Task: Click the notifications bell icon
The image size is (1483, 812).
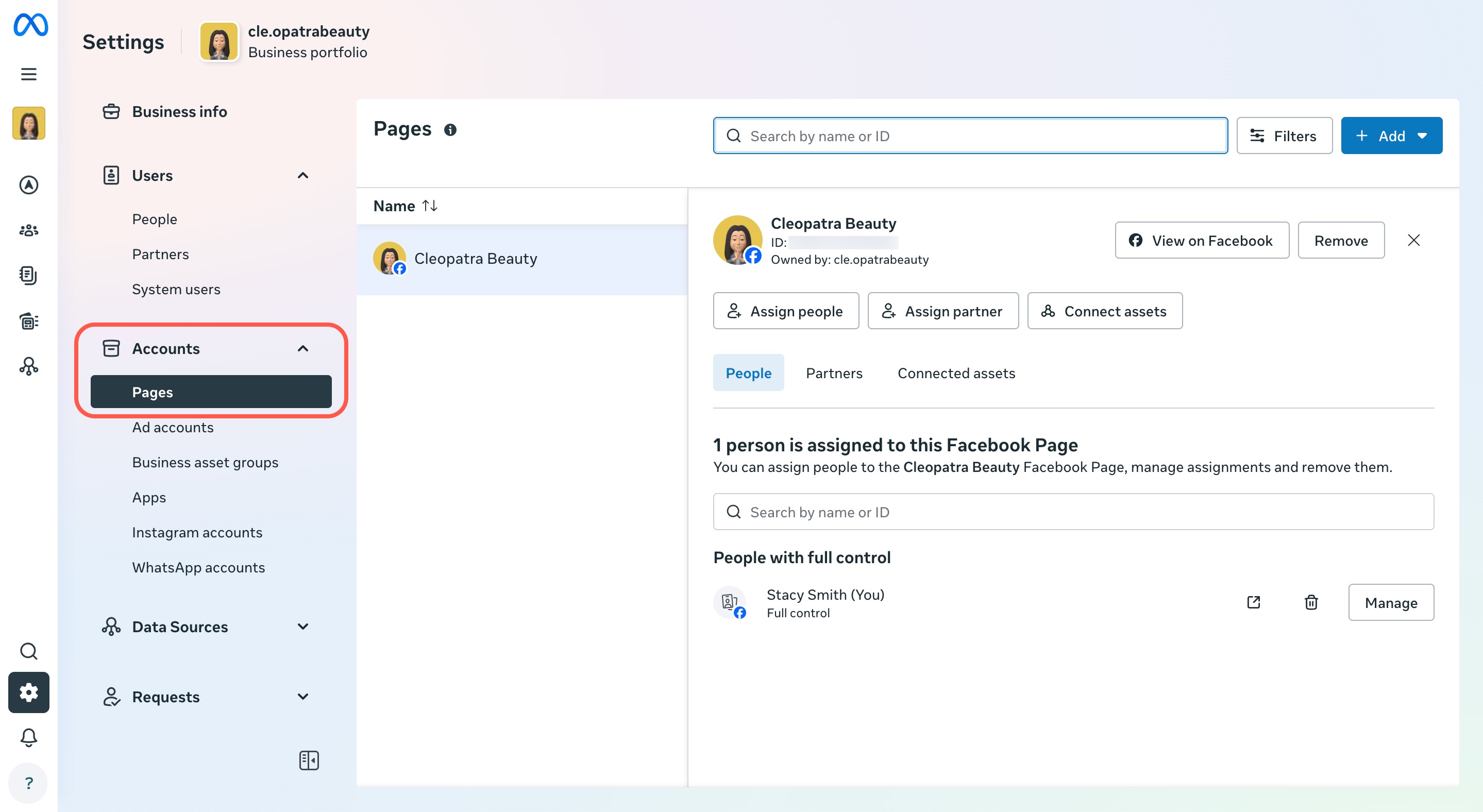Action: pos(29,737)
